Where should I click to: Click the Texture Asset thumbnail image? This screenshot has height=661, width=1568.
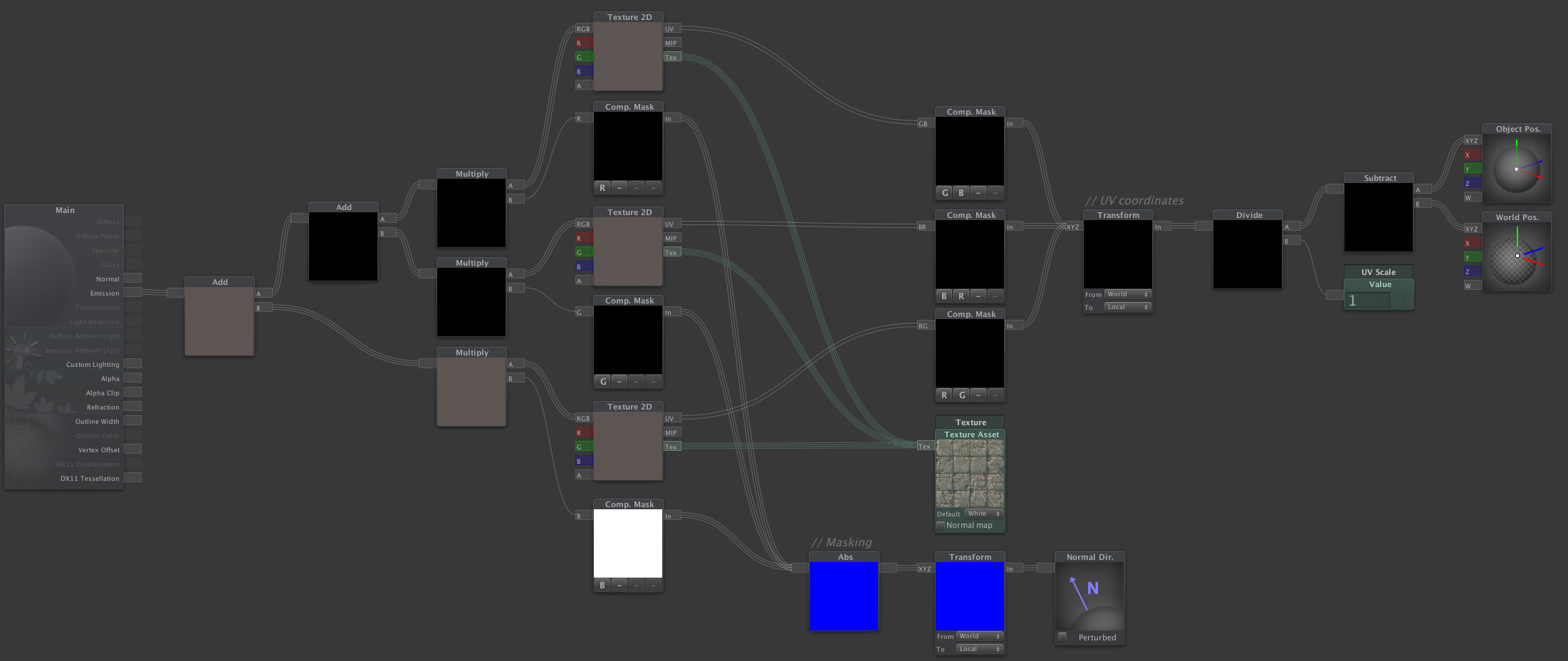click(x=970, y=473)
